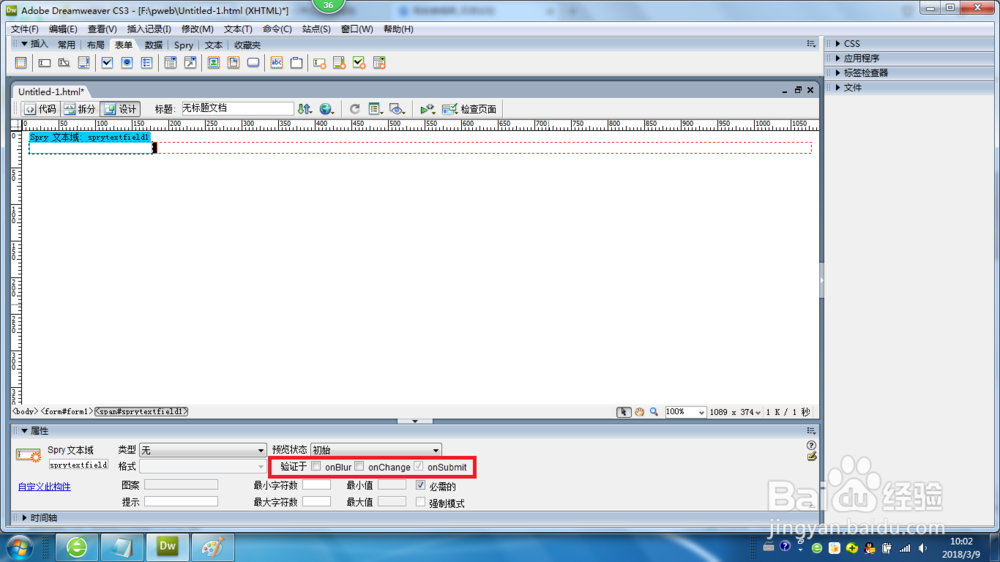This screenshot has width=1000, height=562.
Task: Open the Validate Markup icon menu
Action: click(427, 109)
